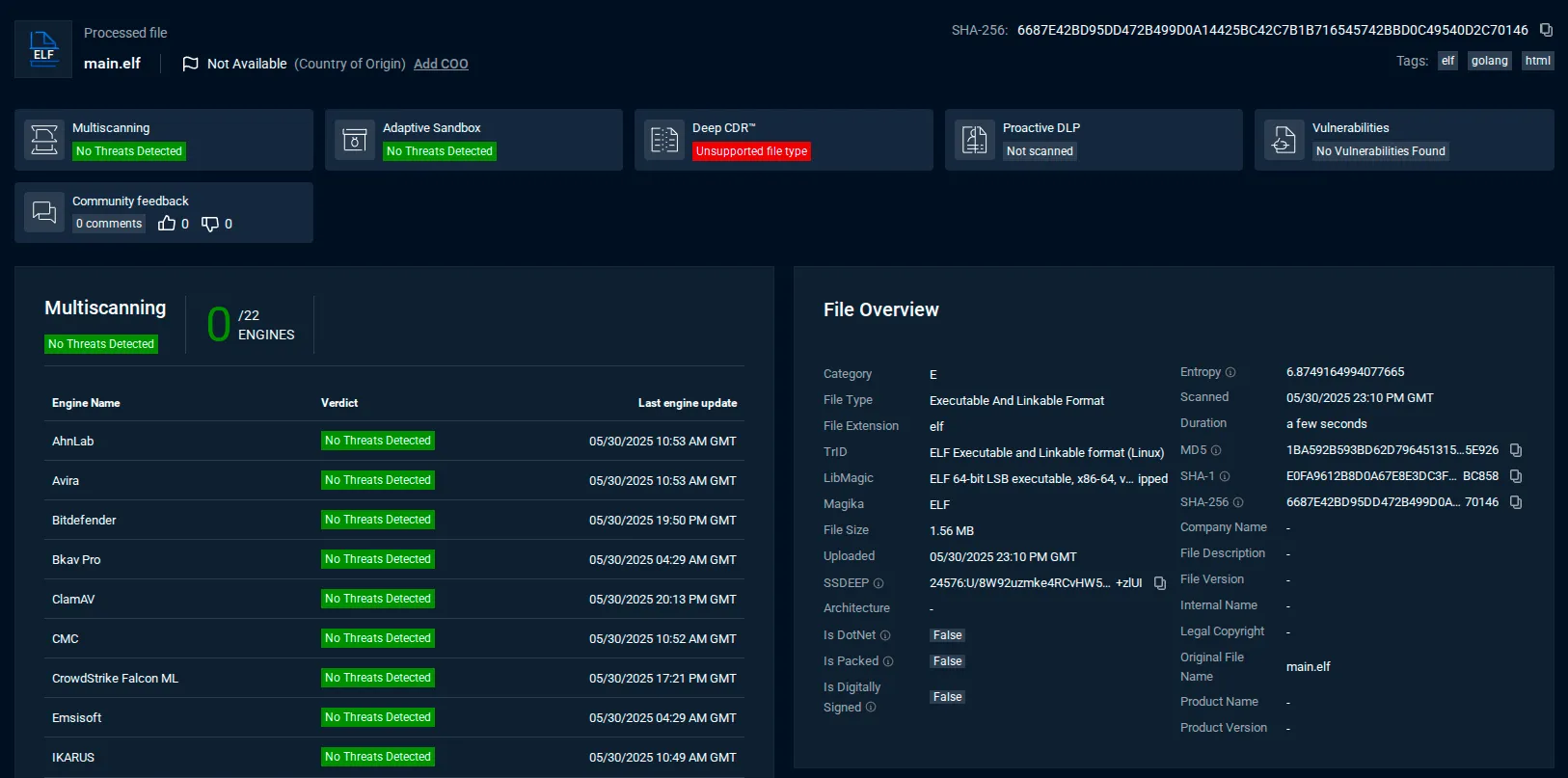
Task: Click the SHA-256 info icon in File Overview
Action: [1238, 502]
